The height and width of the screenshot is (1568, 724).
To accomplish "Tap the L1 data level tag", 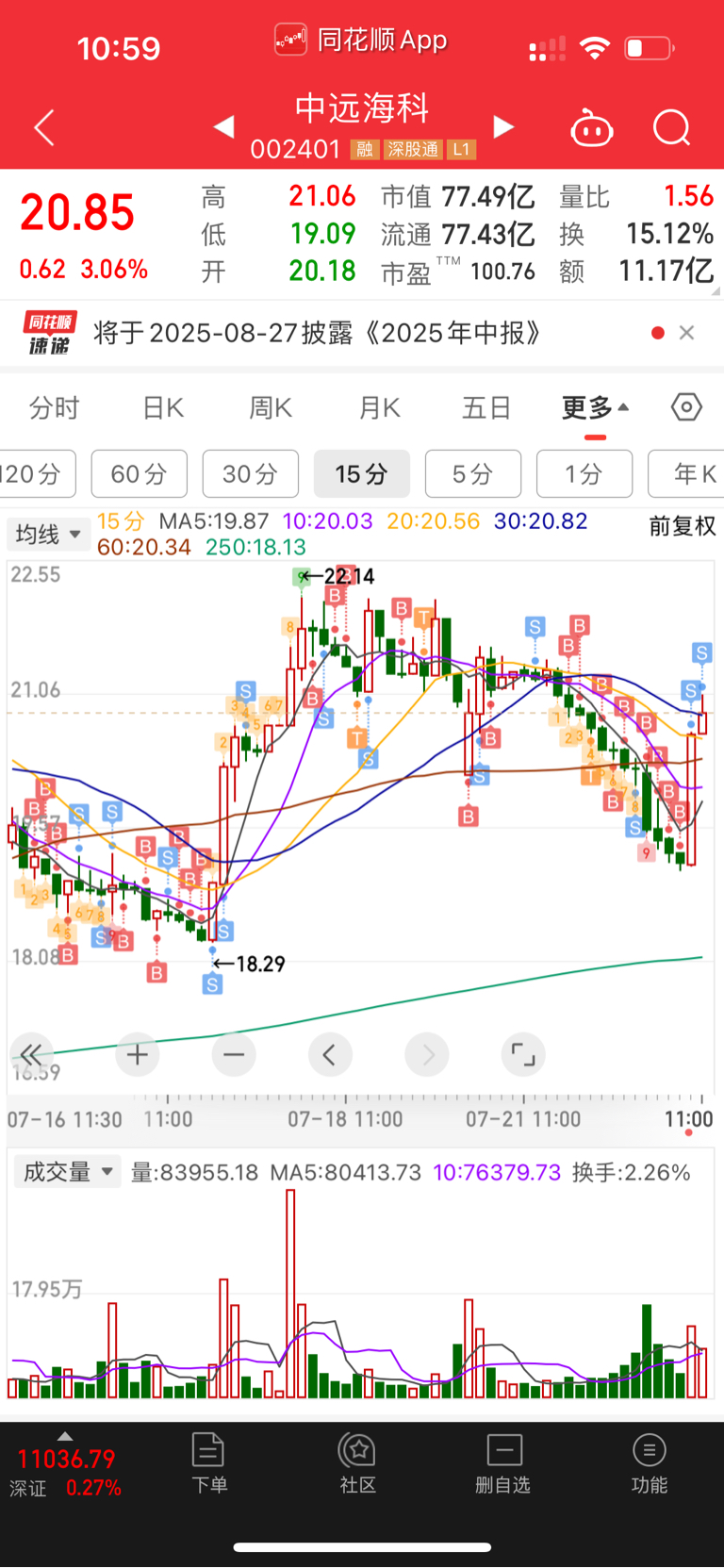I will (461, 149).
